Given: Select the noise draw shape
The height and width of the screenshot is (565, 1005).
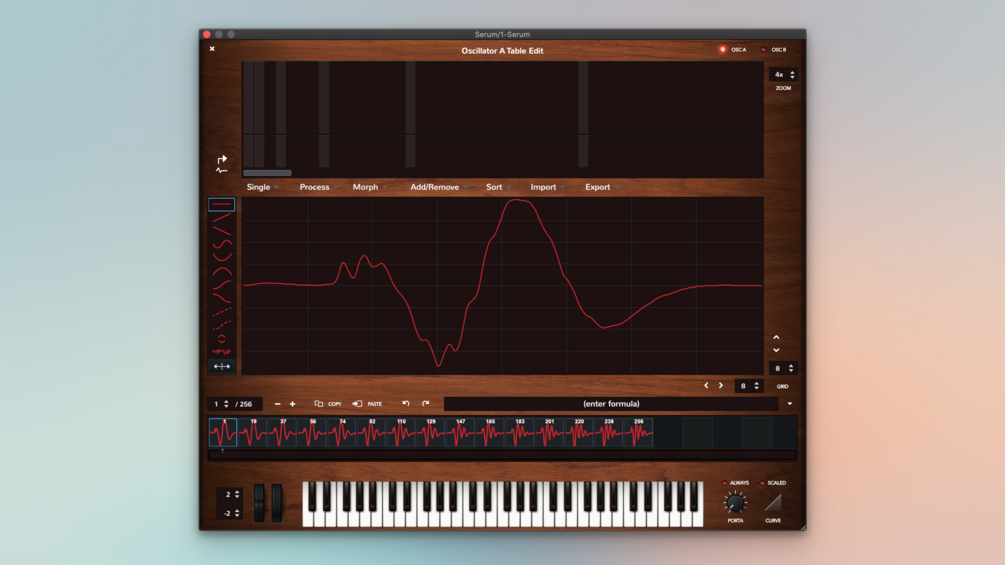Looking at the screenshot, I should pos(222,352).
